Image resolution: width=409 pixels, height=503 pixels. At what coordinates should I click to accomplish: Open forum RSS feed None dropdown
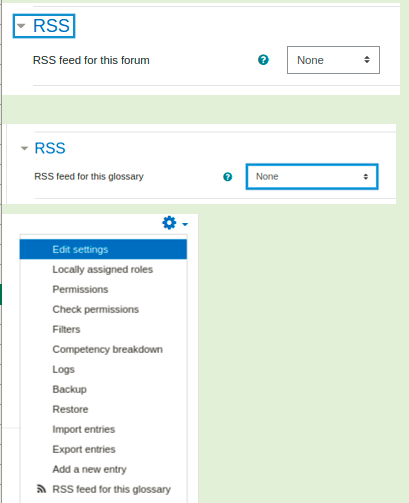click(333, 60)
